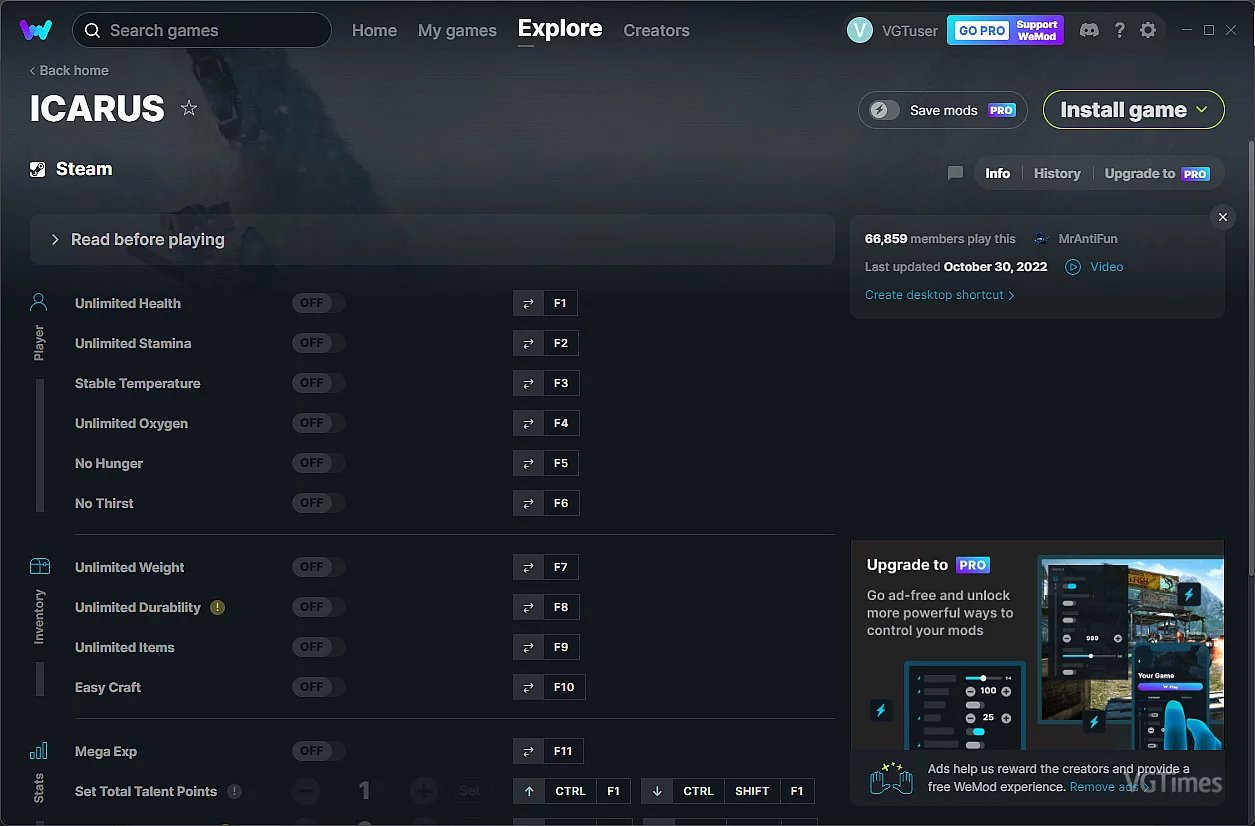Image resolution: width=1255 pixels, height=826 pixels.
Task: Click the Steam platform icon
Action: tap(38, 169)
